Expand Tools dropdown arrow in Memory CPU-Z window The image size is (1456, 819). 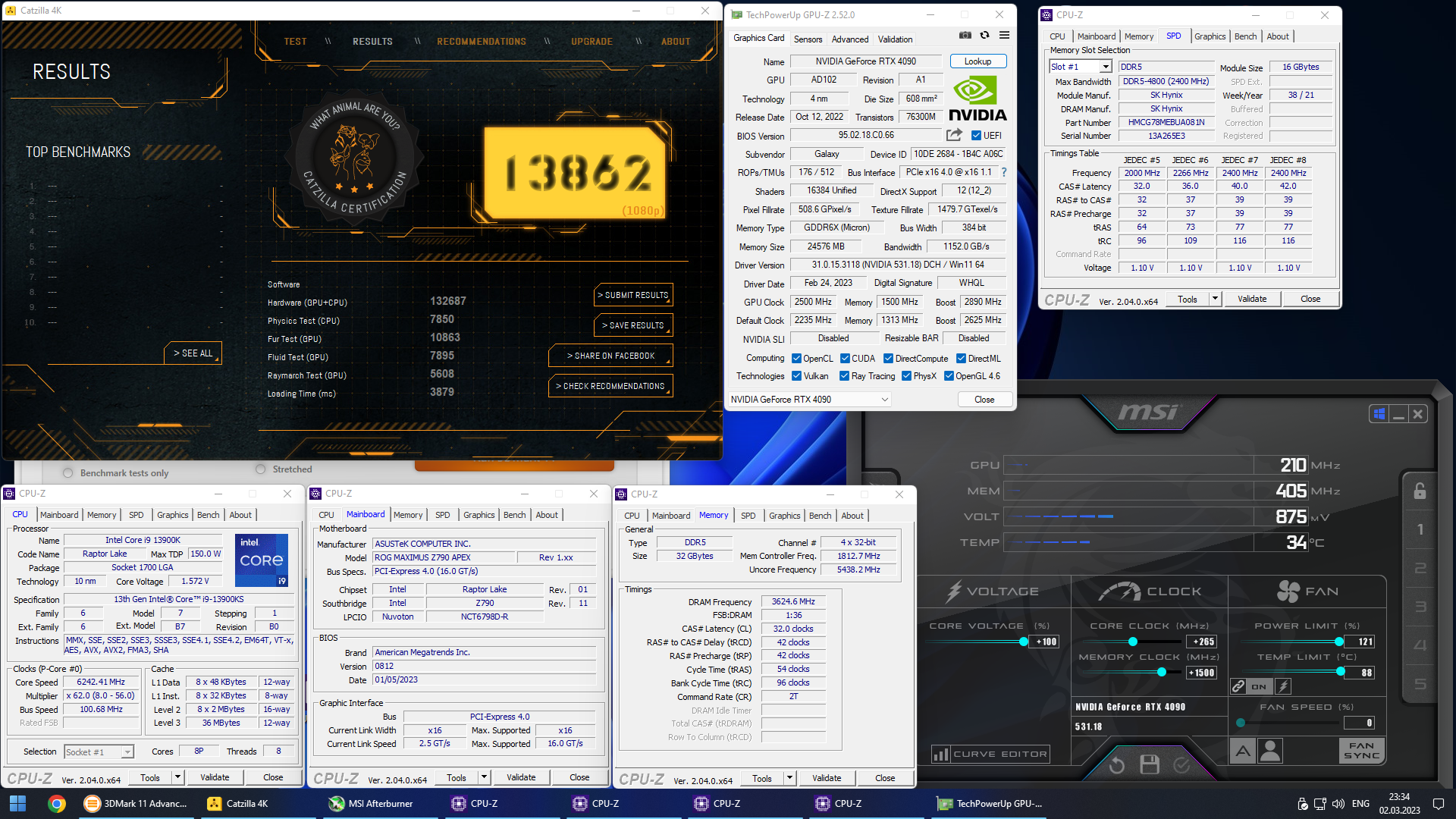pyautogui.click(x=789, y=777)
